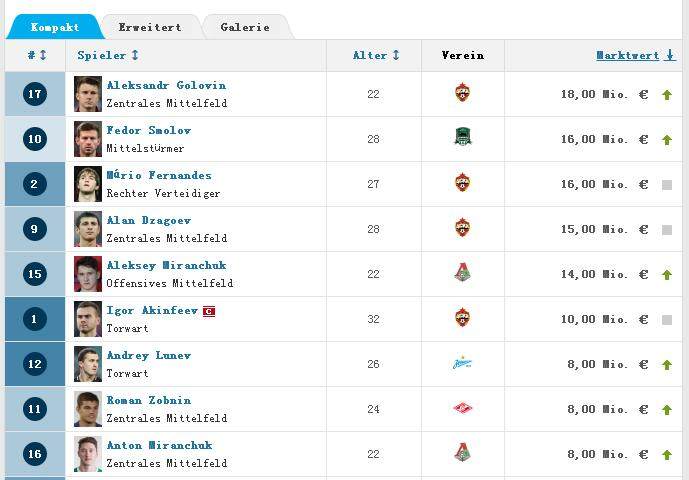Sort table by Spieler column
The image size is (689, 480).
[108, 56]
